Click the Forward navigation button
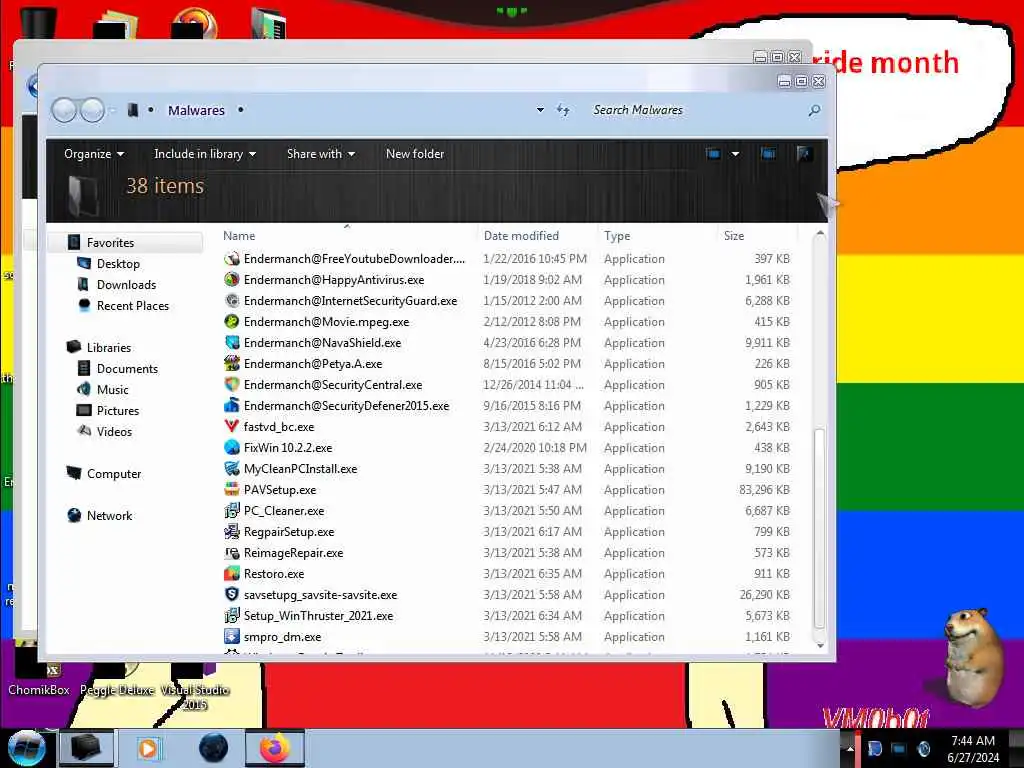The height and width of the screenshot is (768, 1024). pos(92,110)
